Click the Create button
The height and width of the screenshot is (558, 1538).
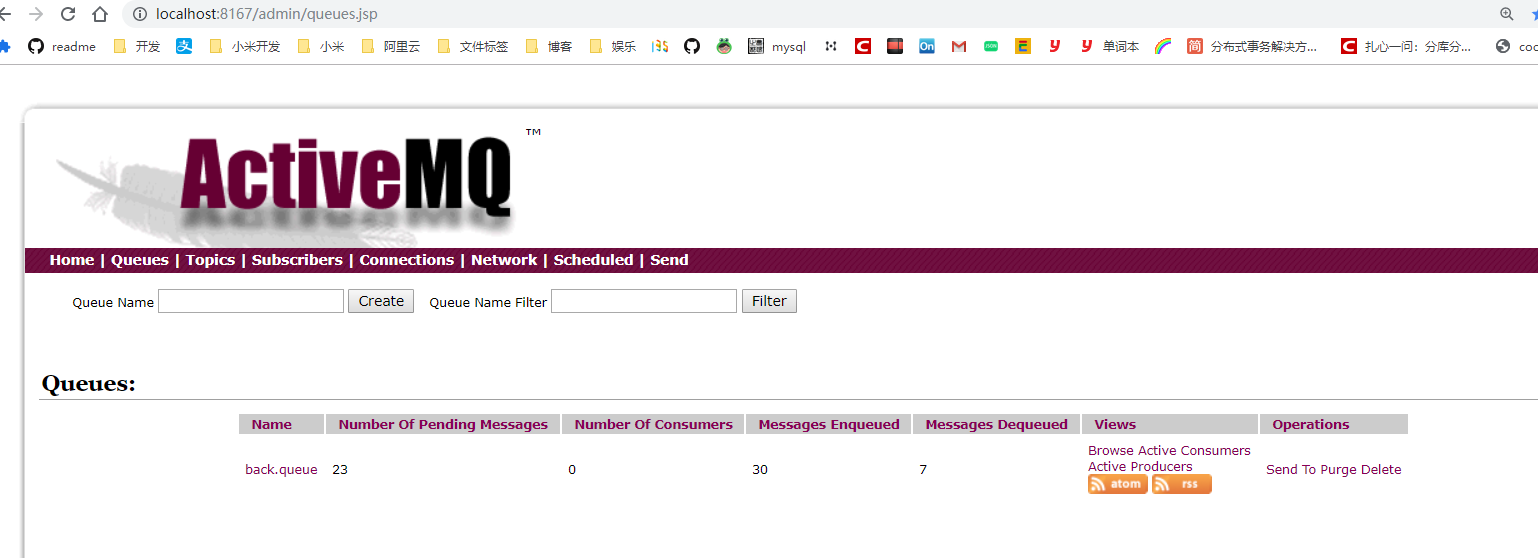coord(381,301)
